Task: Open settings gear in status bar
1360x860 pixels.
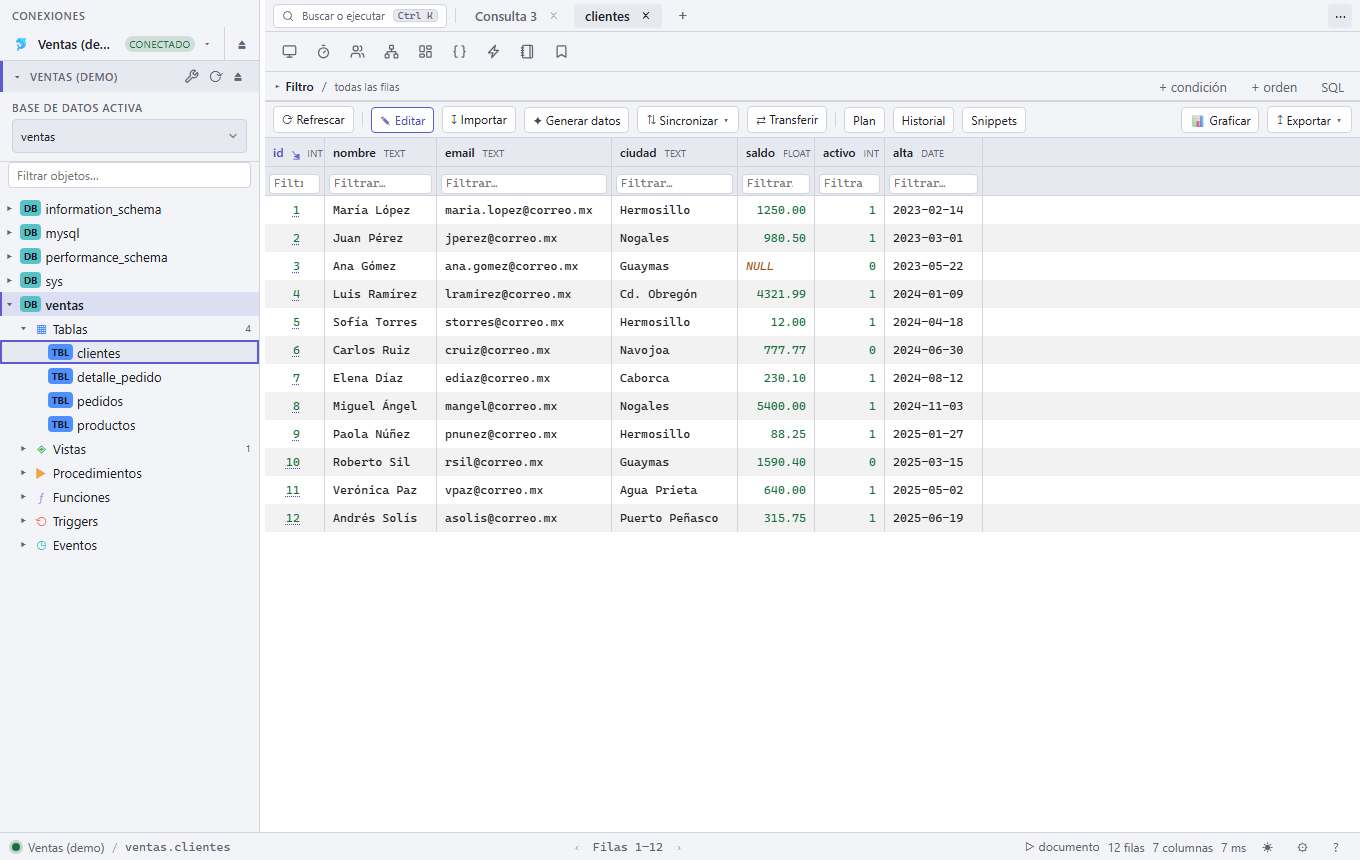Action: click(x=1302, y=847)
